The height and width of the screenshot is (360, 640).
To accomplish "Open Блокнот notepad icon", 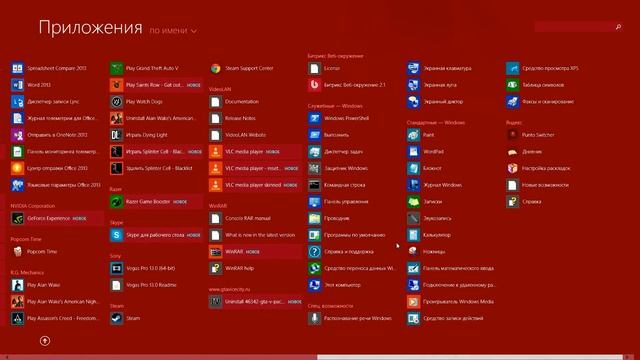I will tap(413, 168).
